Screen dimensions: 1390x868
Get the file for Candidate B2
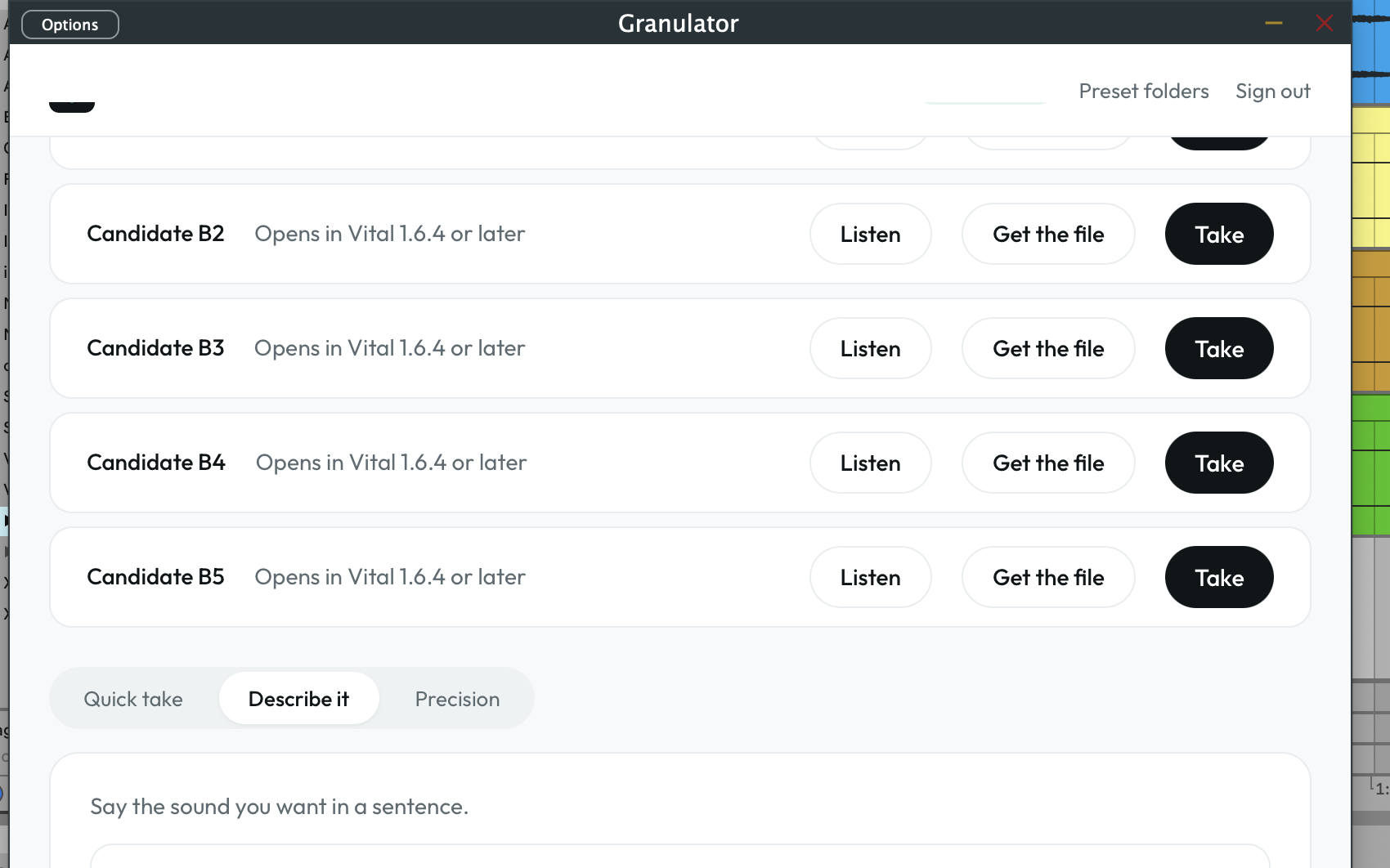pos(1048,234)
